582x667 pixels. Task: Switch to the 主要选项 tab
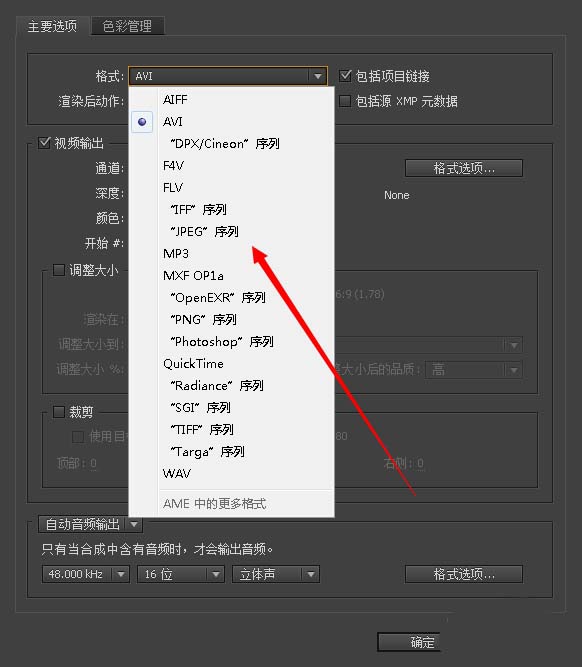point(53,26)
